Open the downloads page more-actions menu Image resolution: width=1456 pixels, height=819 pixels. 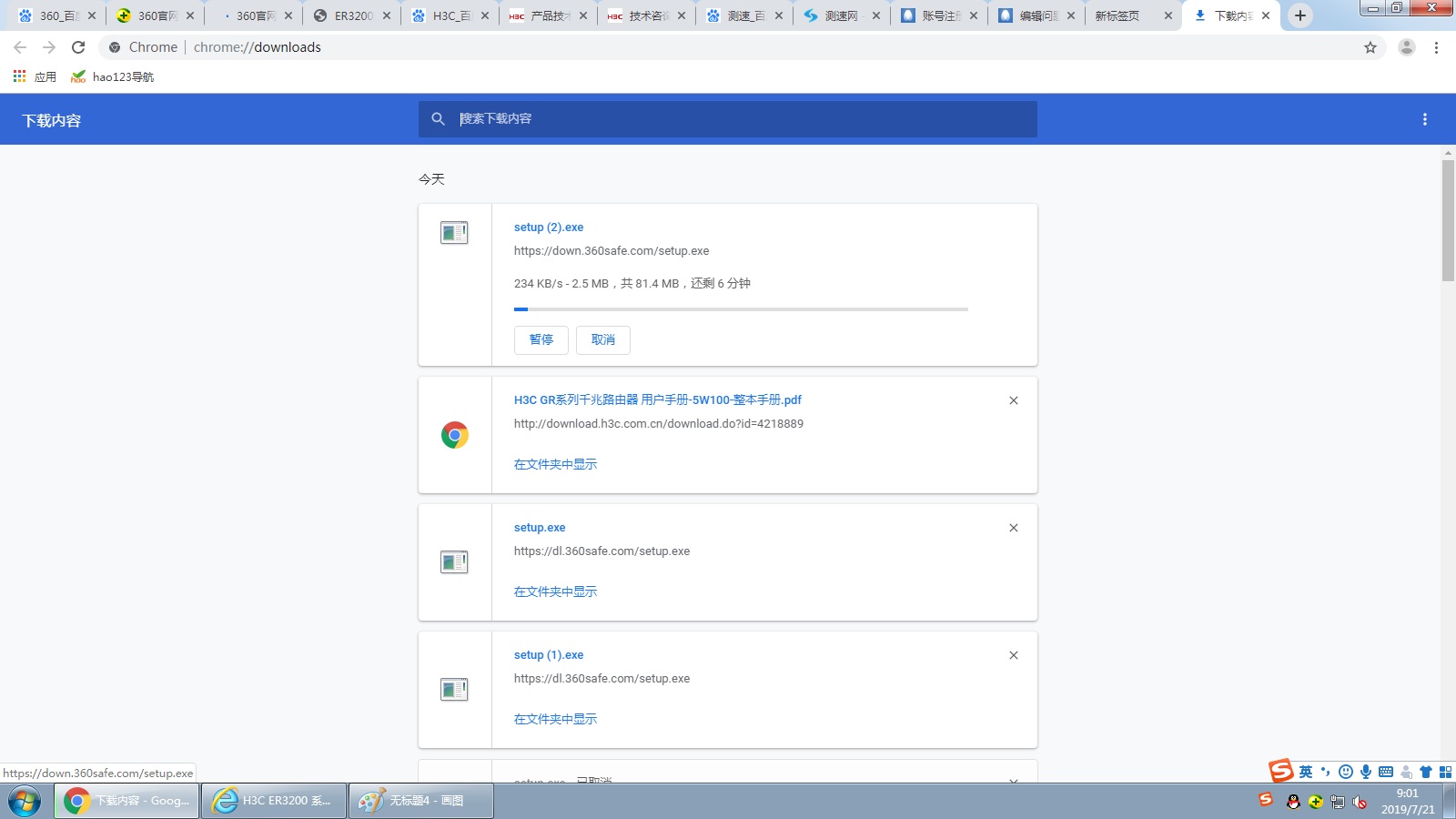[1425, 119]
